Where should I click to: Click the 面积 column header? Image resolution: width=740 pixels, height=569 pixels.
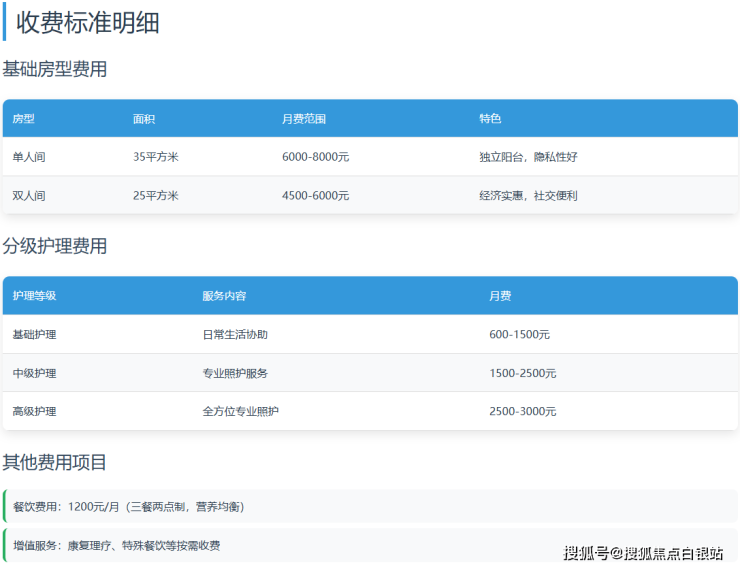point(144,119)
